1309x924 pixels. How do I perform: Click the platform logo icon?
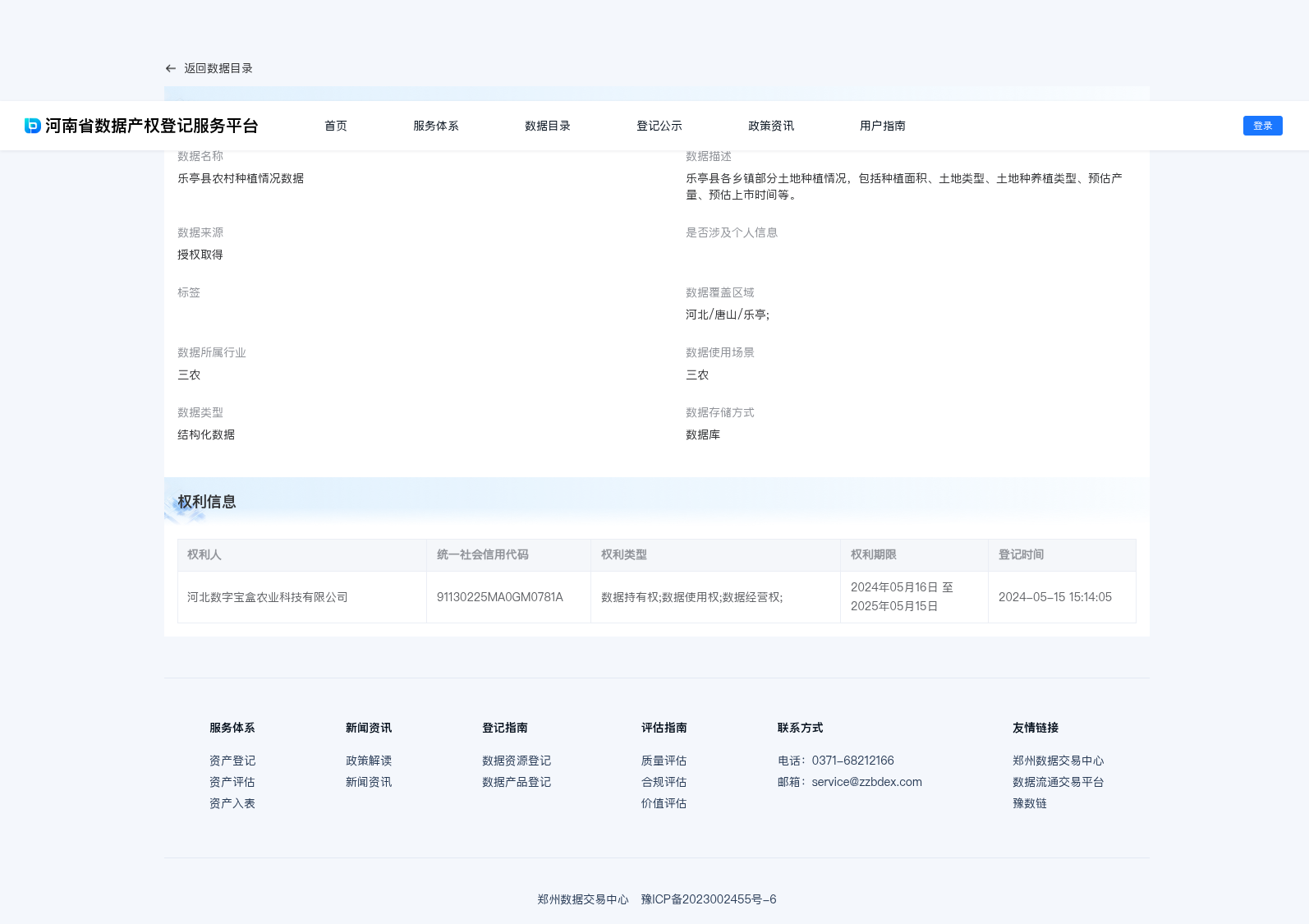(x=33, y=126)
